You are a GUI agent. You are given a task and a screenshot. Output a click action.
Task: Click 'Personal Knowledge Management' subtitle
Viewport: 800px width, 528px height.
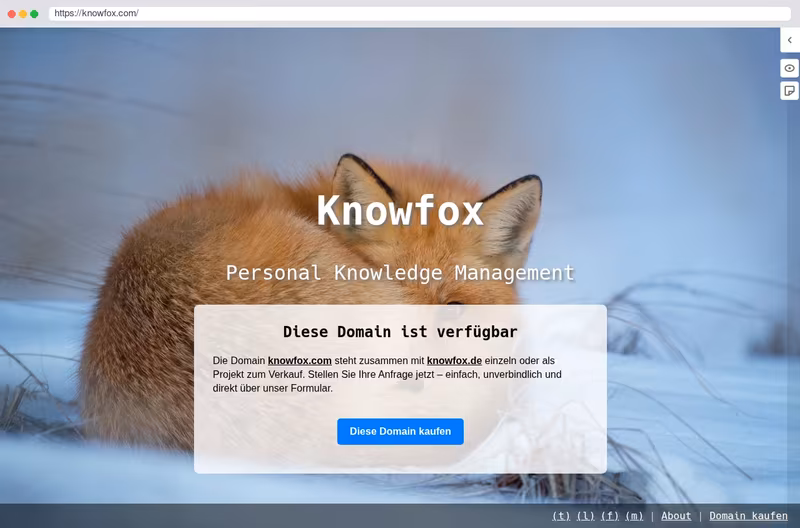point(400,272)
